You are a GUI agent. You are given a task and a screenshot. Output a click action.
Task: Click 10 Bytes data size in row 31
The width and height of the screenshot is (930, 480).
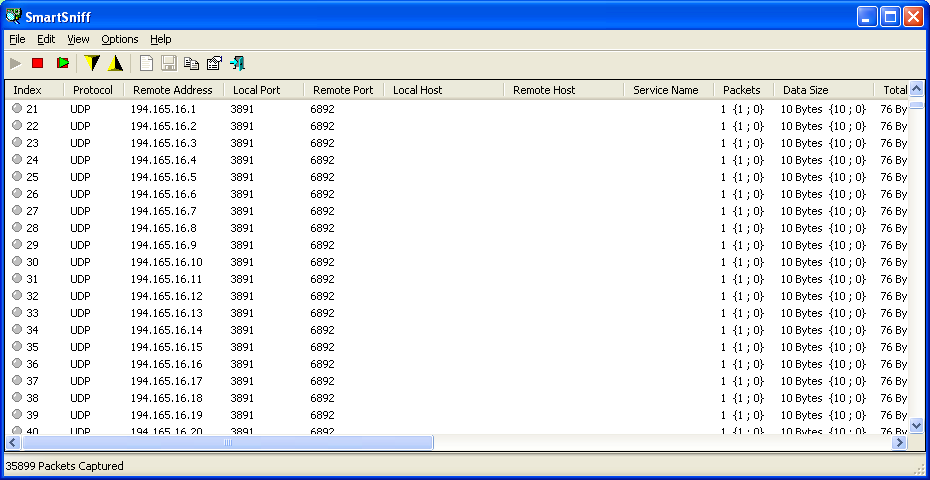[823, 279]
